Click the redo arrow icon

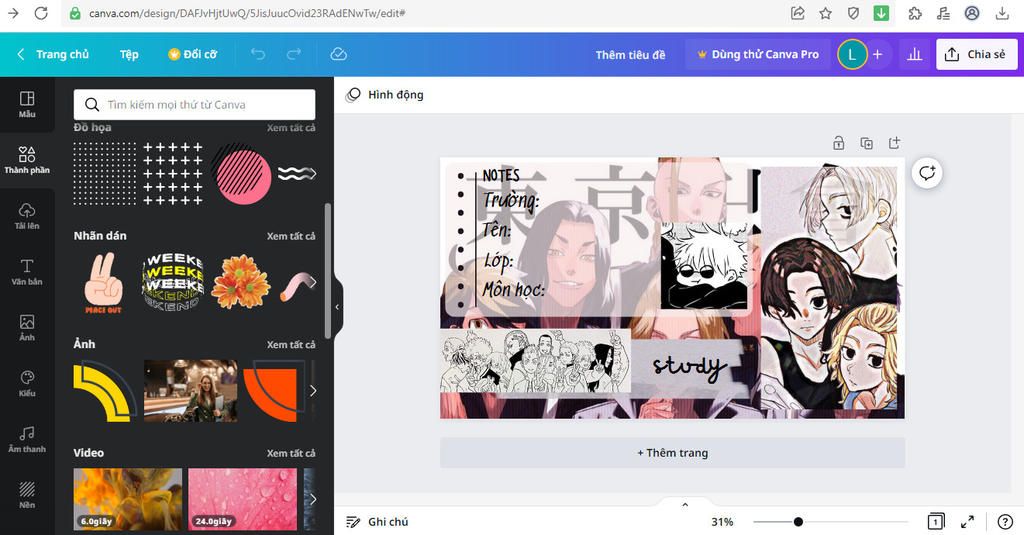[294, 54]
